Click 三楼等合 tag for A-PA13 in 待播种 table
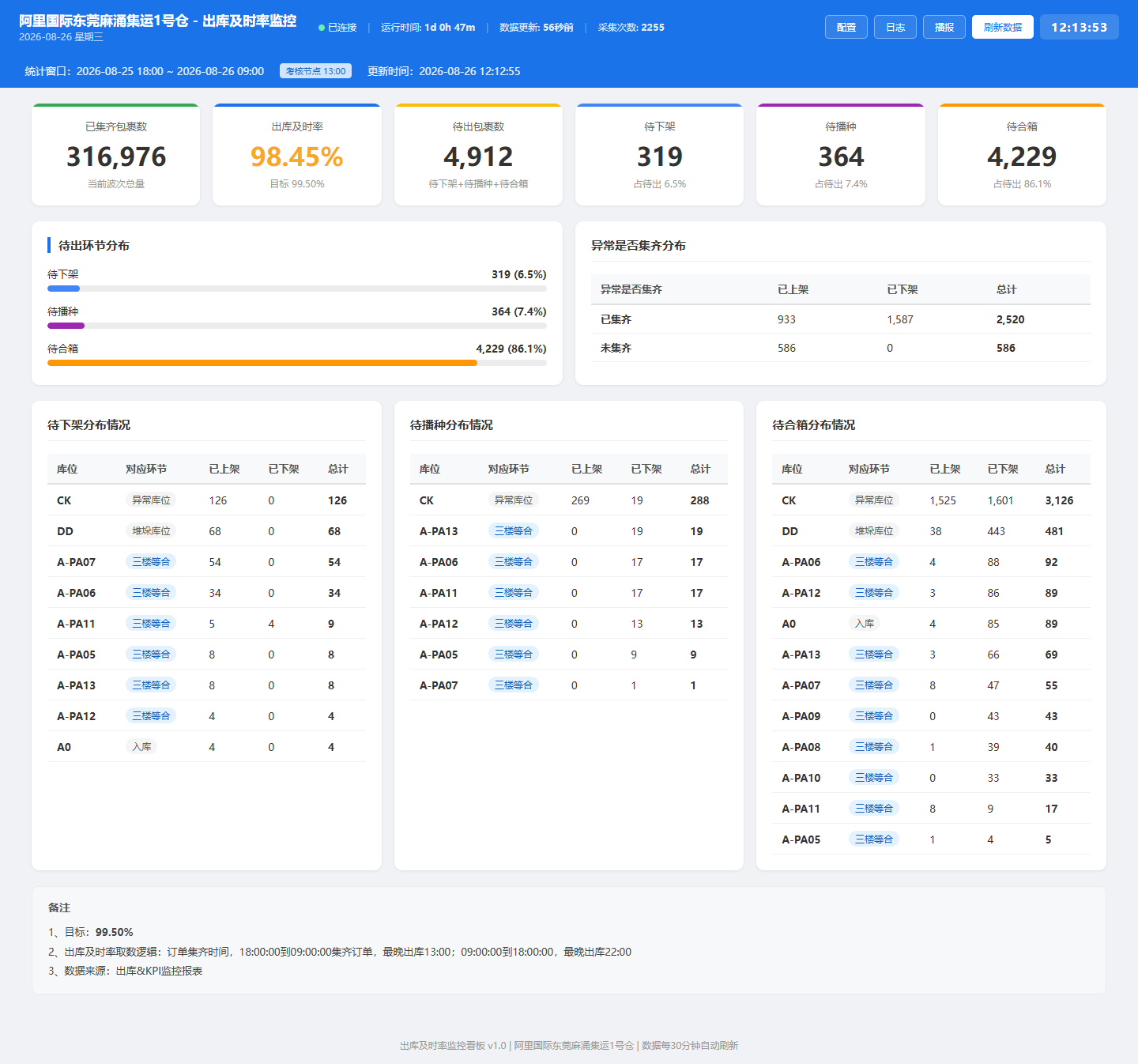This screenshot has width=1138, height=1064. click(514, 531)
